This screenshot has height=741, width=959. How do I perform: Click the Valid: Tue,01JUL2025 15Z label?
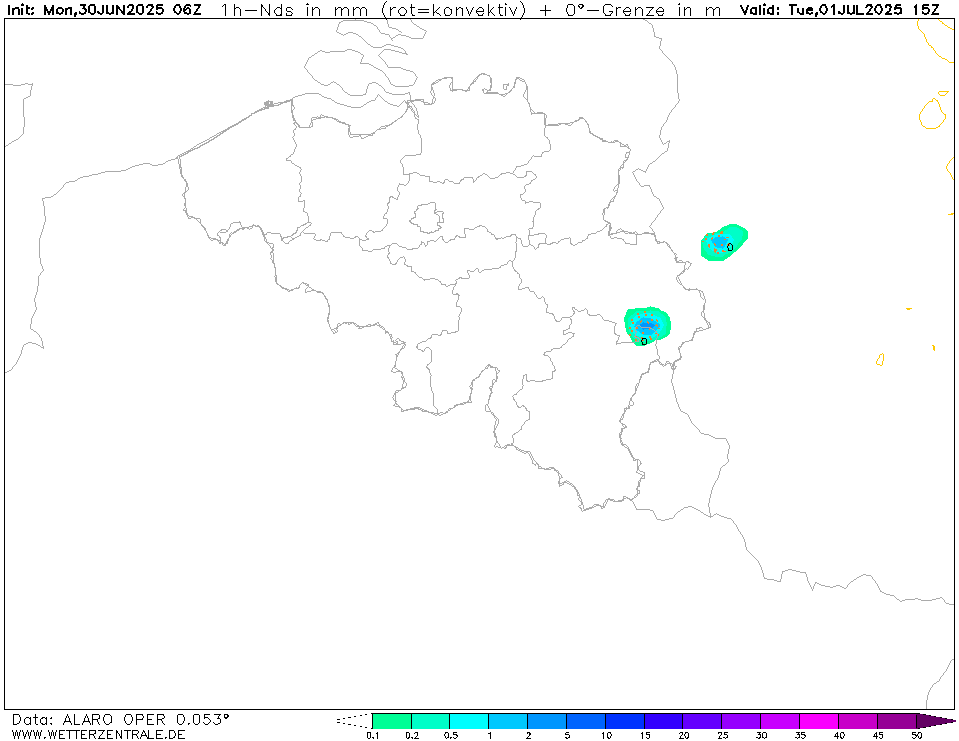pos(839,10)
